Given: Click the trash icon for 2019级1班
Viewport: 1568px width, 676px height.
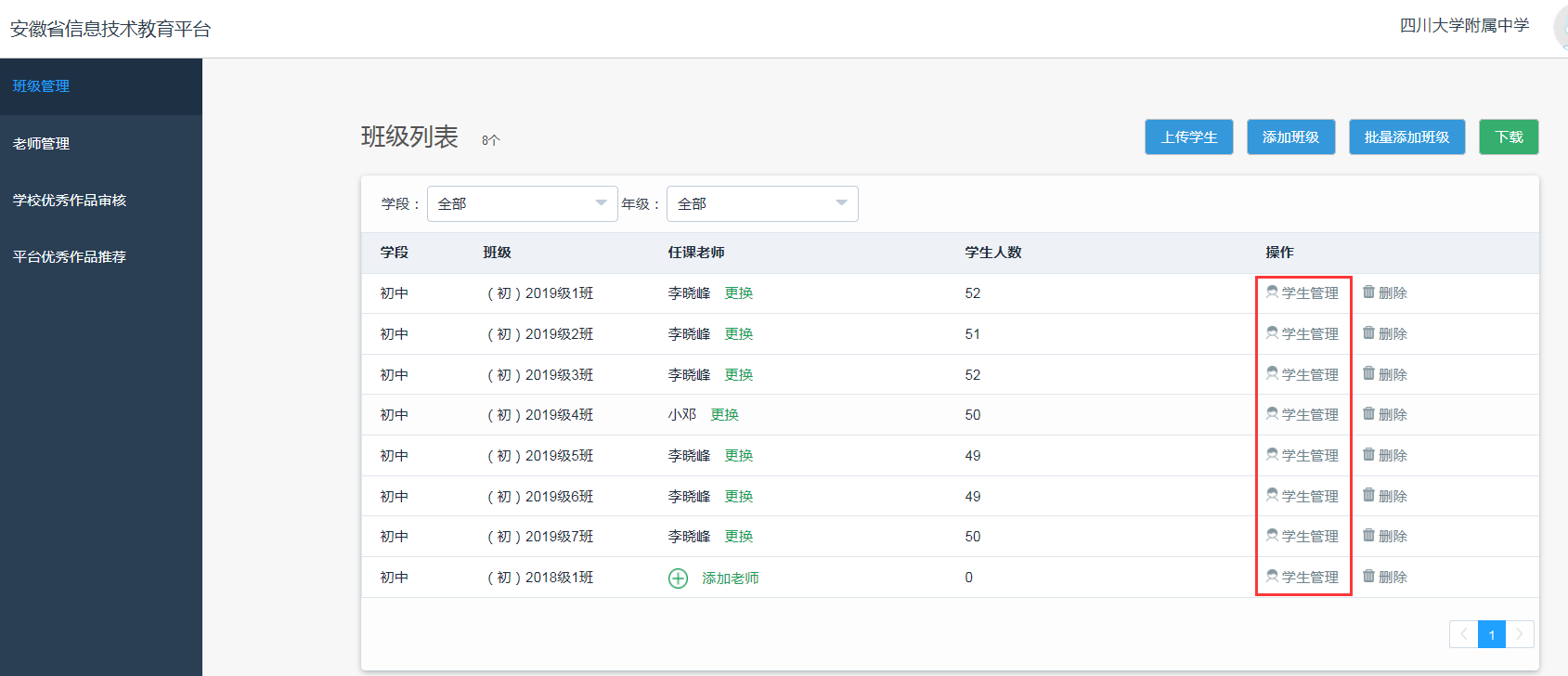Looking at the screenshot, I should [1368, 292].
